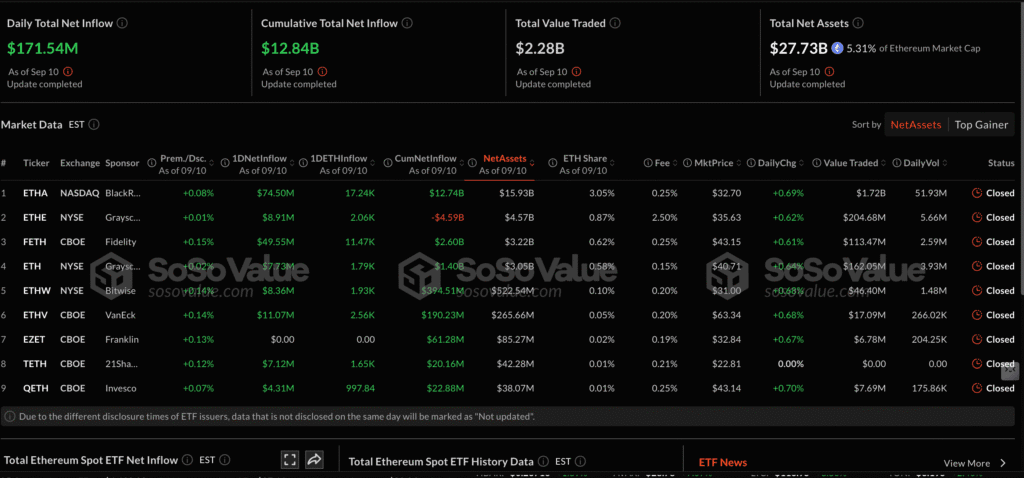The image size is (1024, 478).
Task: Open fullscreen view of Net Inflow chart
Action: 290,460
